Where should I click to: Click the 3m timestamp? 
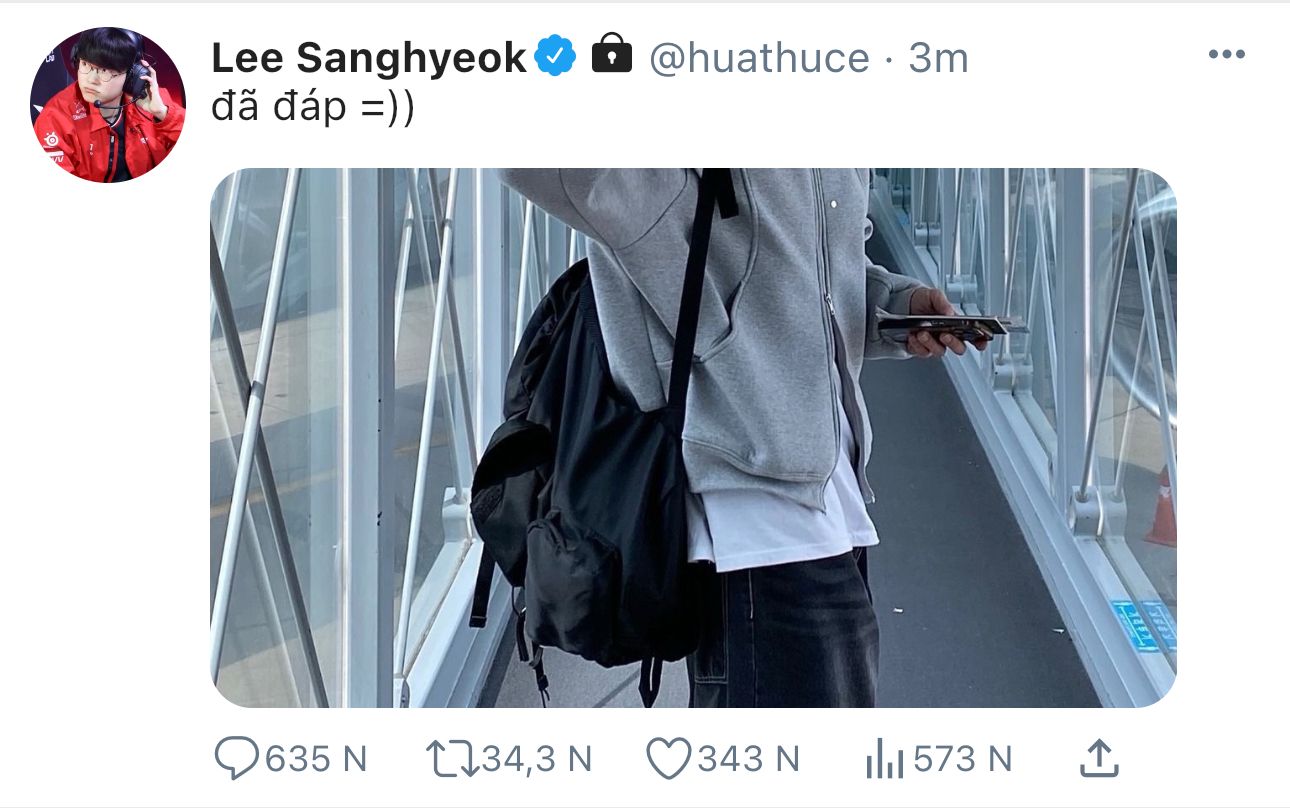(938, 59)
